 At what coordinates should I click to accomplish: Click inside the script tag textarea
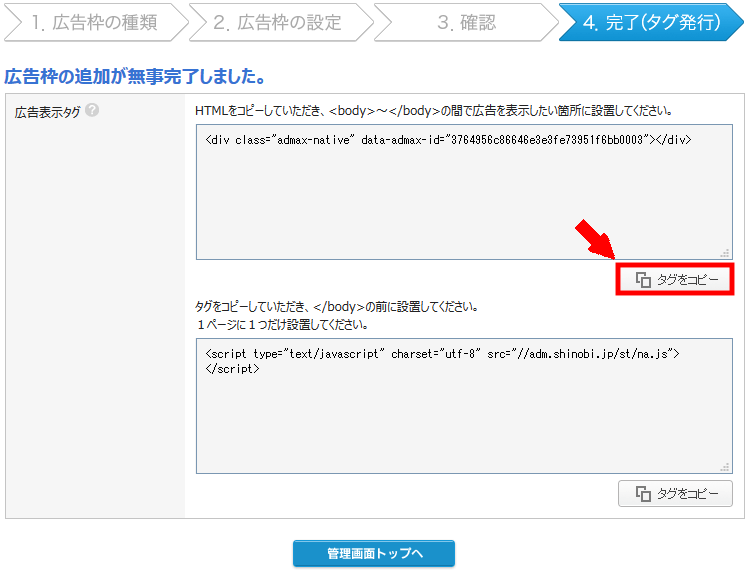(464, 406)
